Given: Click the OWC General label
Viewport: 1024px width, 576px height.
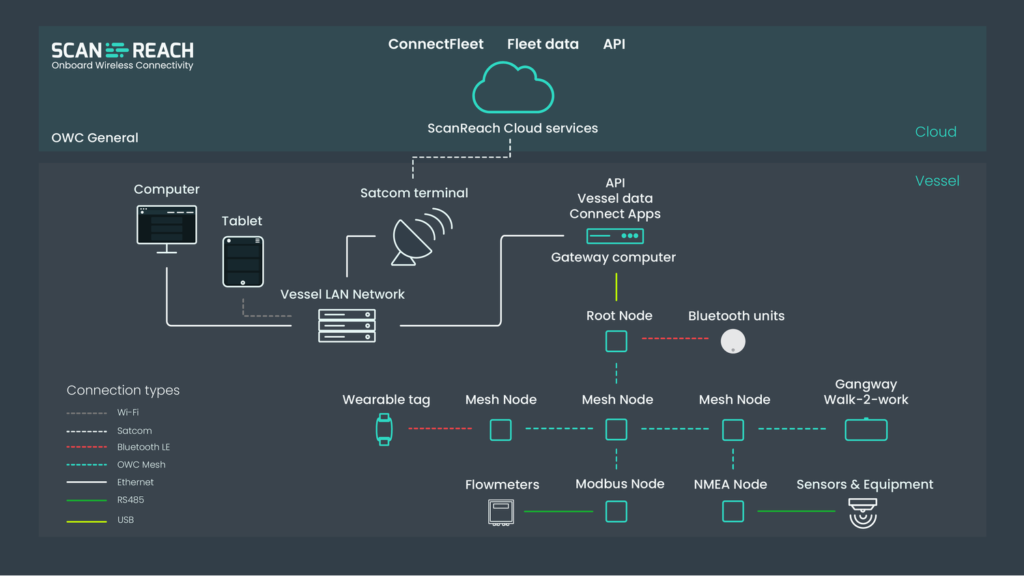Looking at the screenshot, I should (x=95, y=138).
